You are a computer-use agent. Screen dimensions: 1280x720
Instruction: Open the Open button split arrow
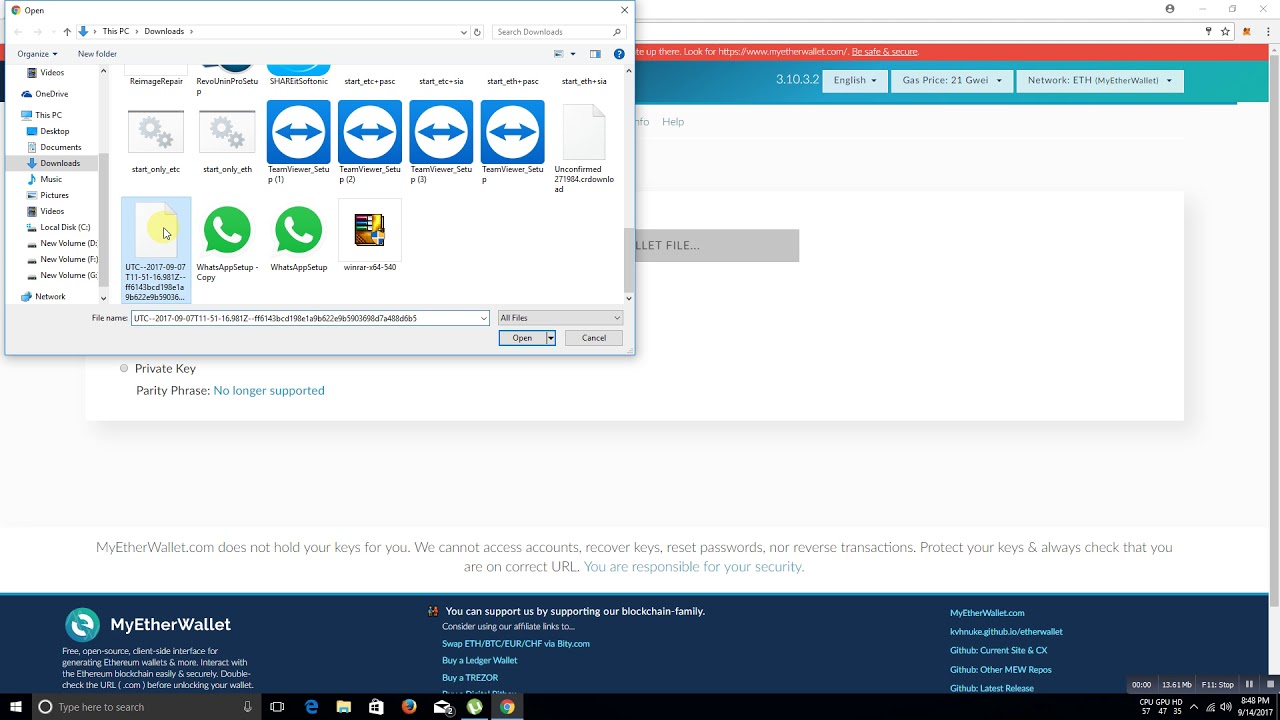[x=550, y=338]
